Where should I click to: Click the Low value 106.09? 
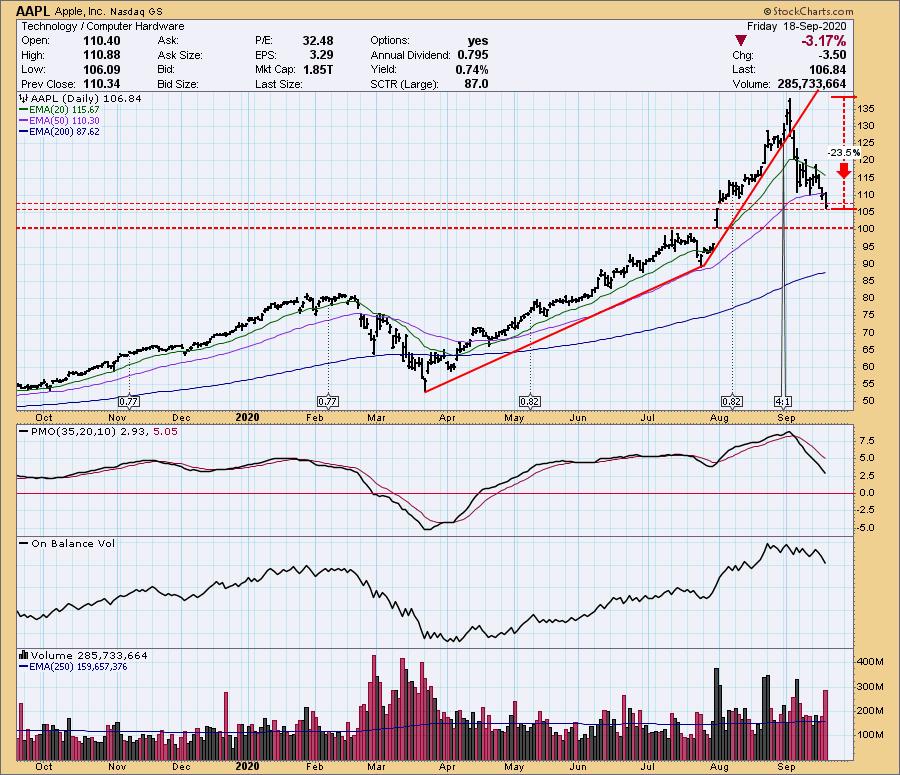point(102,69)
